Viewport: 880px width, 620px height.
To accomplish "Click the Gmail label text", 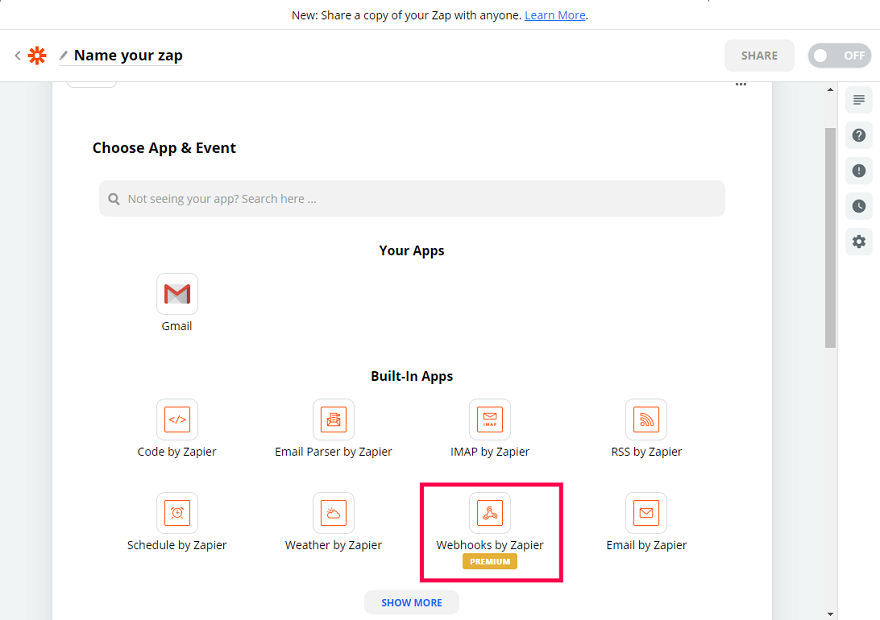I will coord(177,326).
